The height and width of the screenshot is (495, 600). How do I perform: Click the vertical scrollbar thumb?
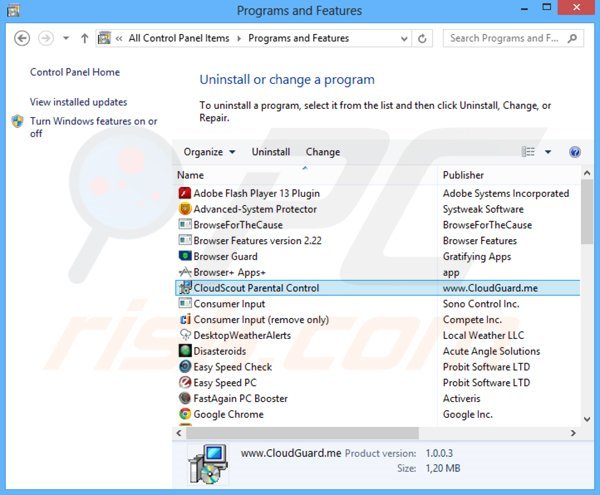coord(587,212)
